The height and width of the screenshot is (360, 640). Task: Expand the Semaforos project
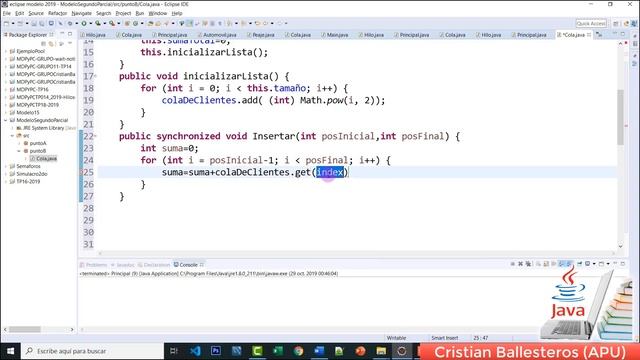(x=6, y=166)
